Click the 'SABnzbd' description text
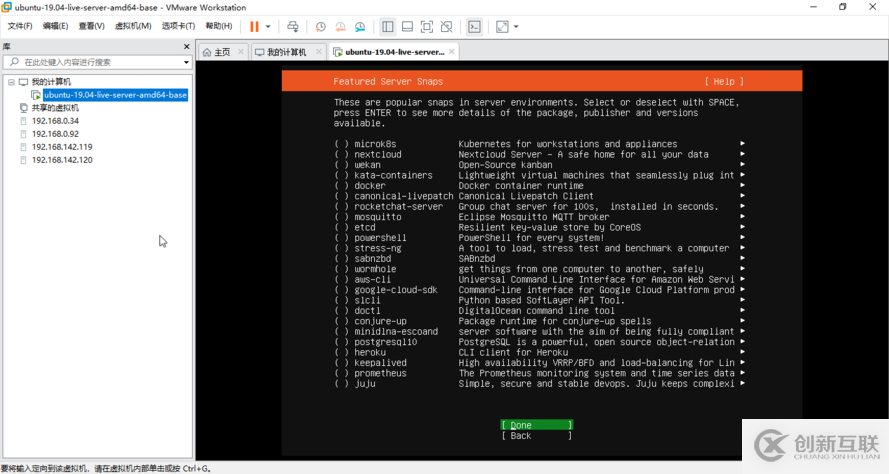The image size is (889, 474). 477,259
